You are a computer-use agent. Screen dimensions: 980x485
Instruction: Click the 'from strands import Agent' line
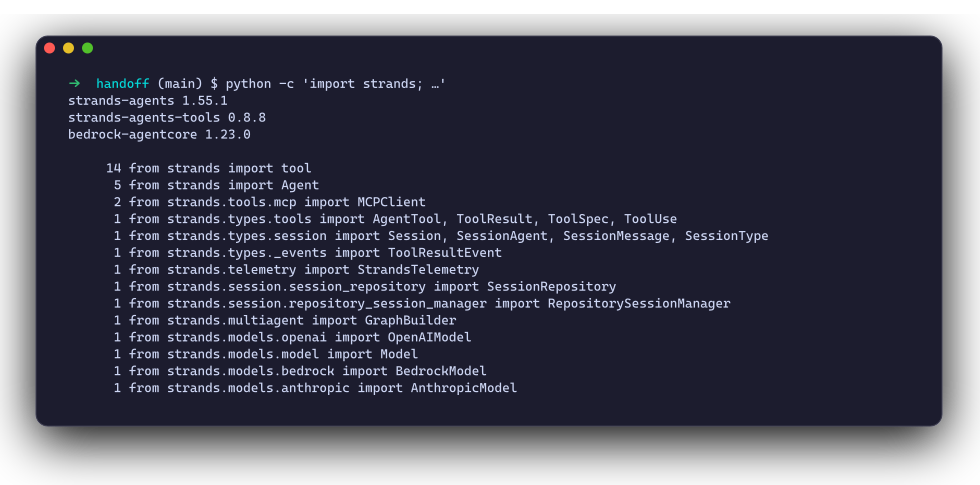tap(224, 185)
